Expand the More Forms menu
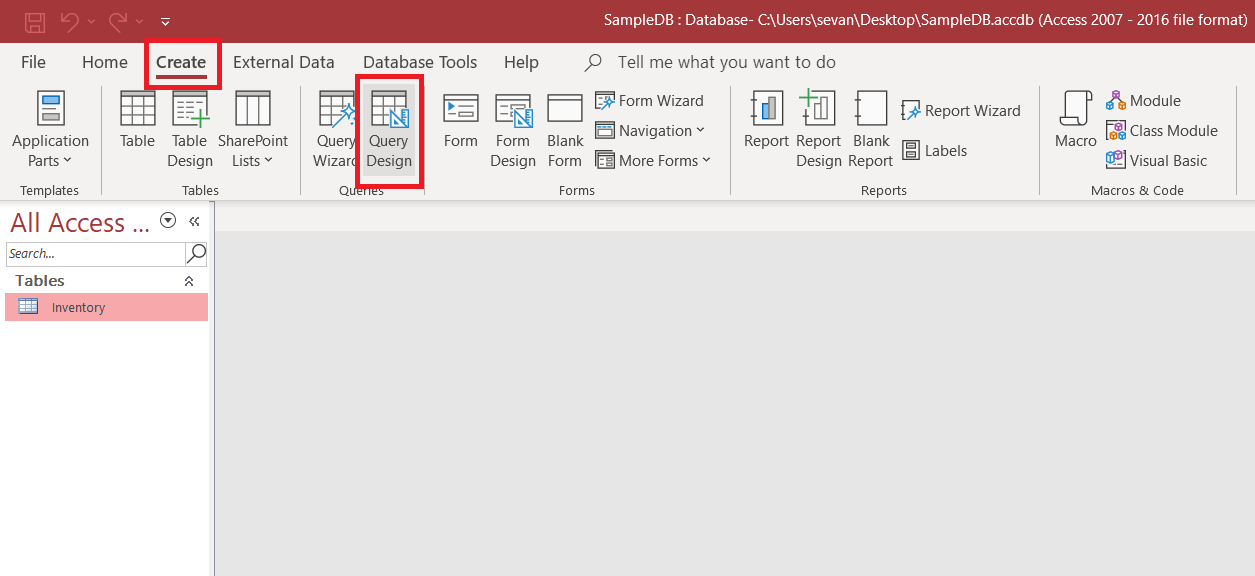 (x=653, y=160)
